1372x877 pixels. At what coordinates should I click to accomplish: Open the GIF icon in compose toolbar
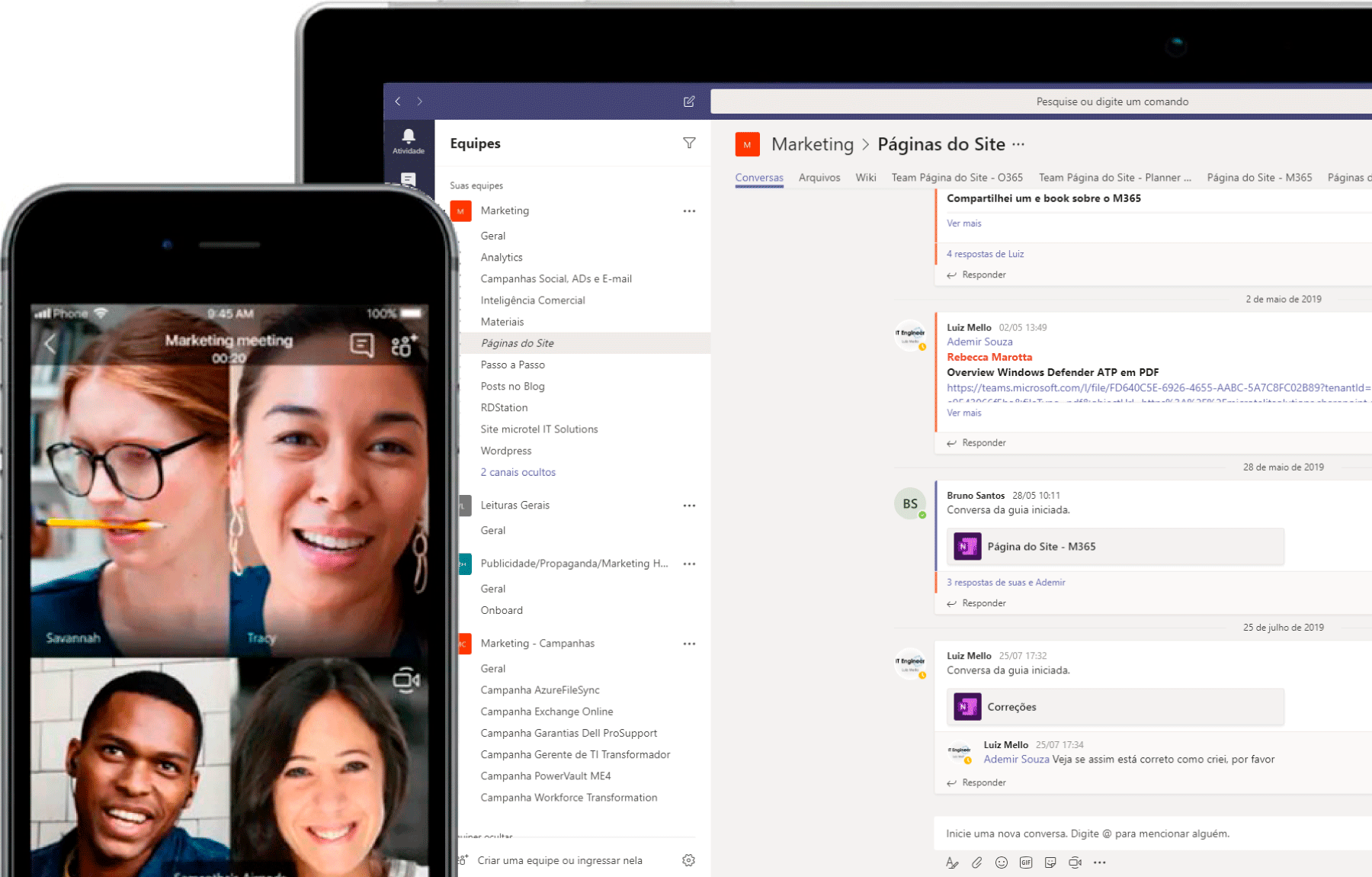1026,863
